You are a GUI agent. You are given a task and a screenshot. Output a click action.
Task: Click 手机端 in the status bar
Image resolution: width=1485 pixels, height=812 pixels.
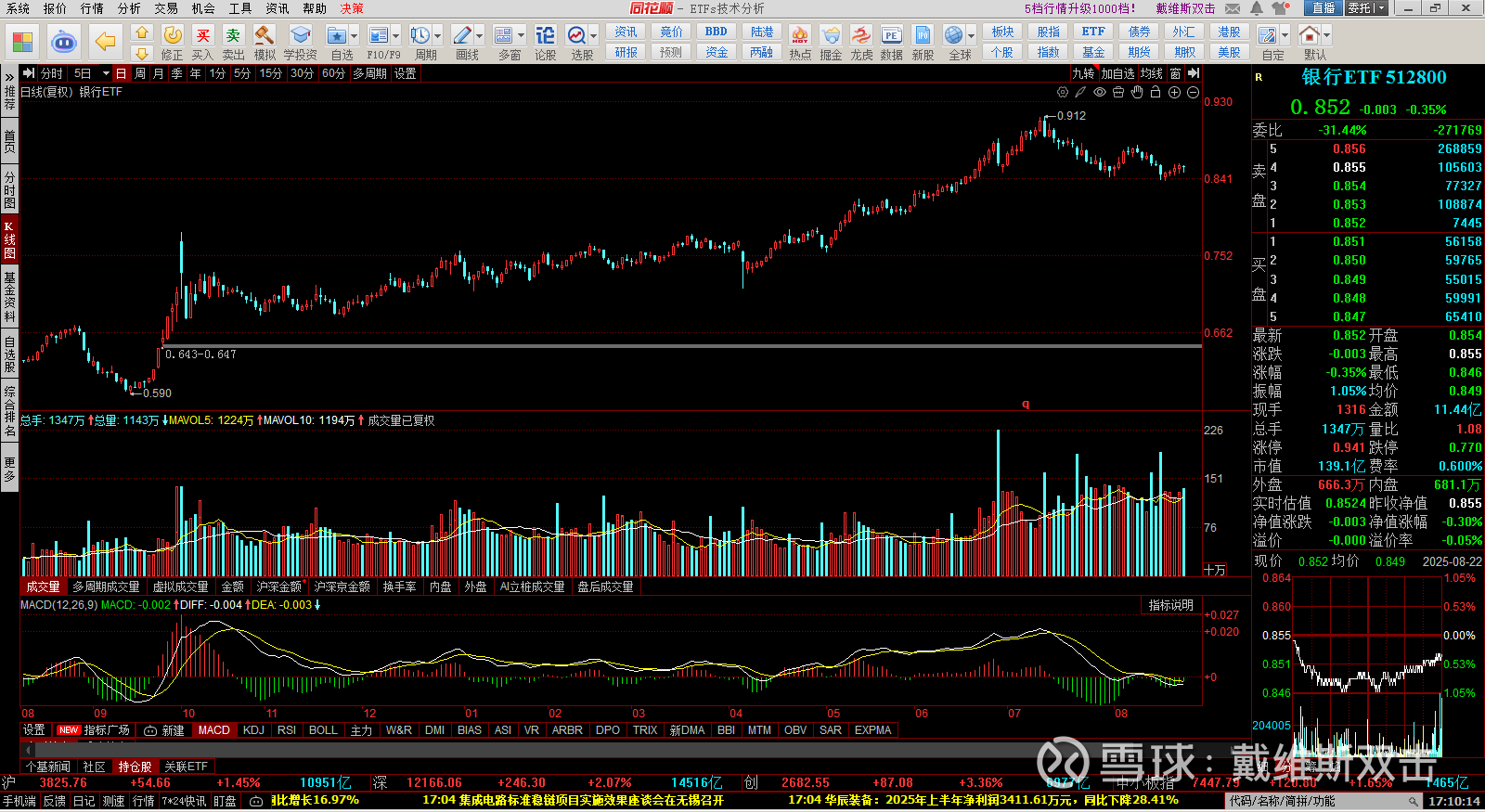tap(19, 801)
